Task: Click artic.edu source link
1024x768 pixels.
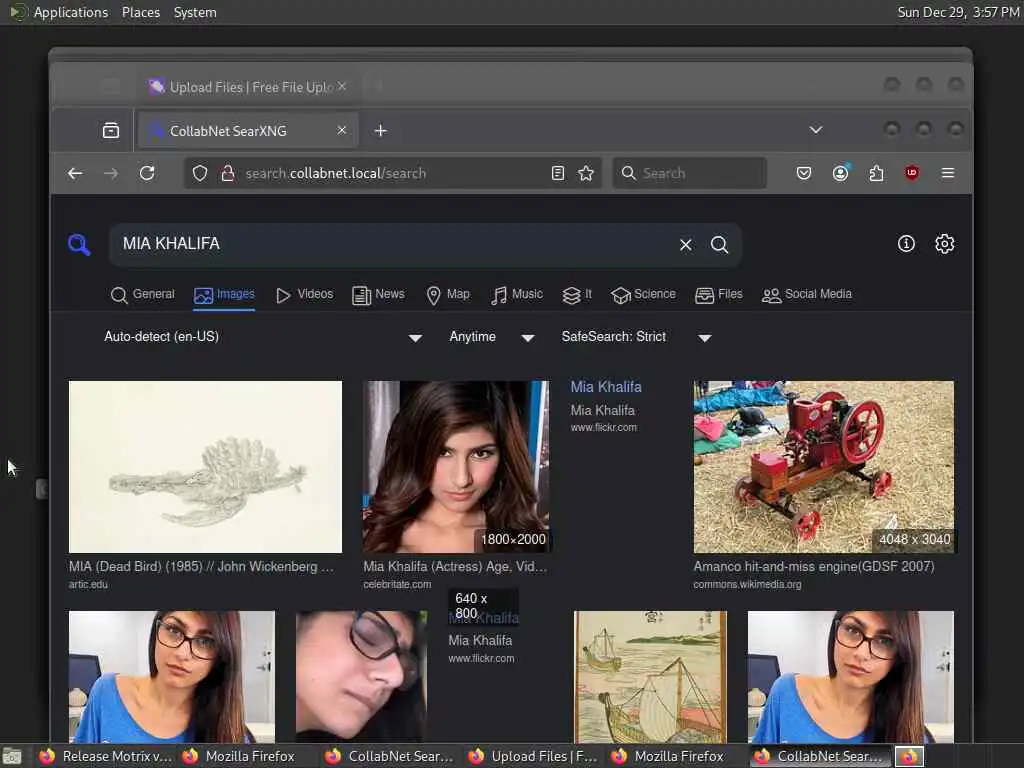Action: click(88, 584)
